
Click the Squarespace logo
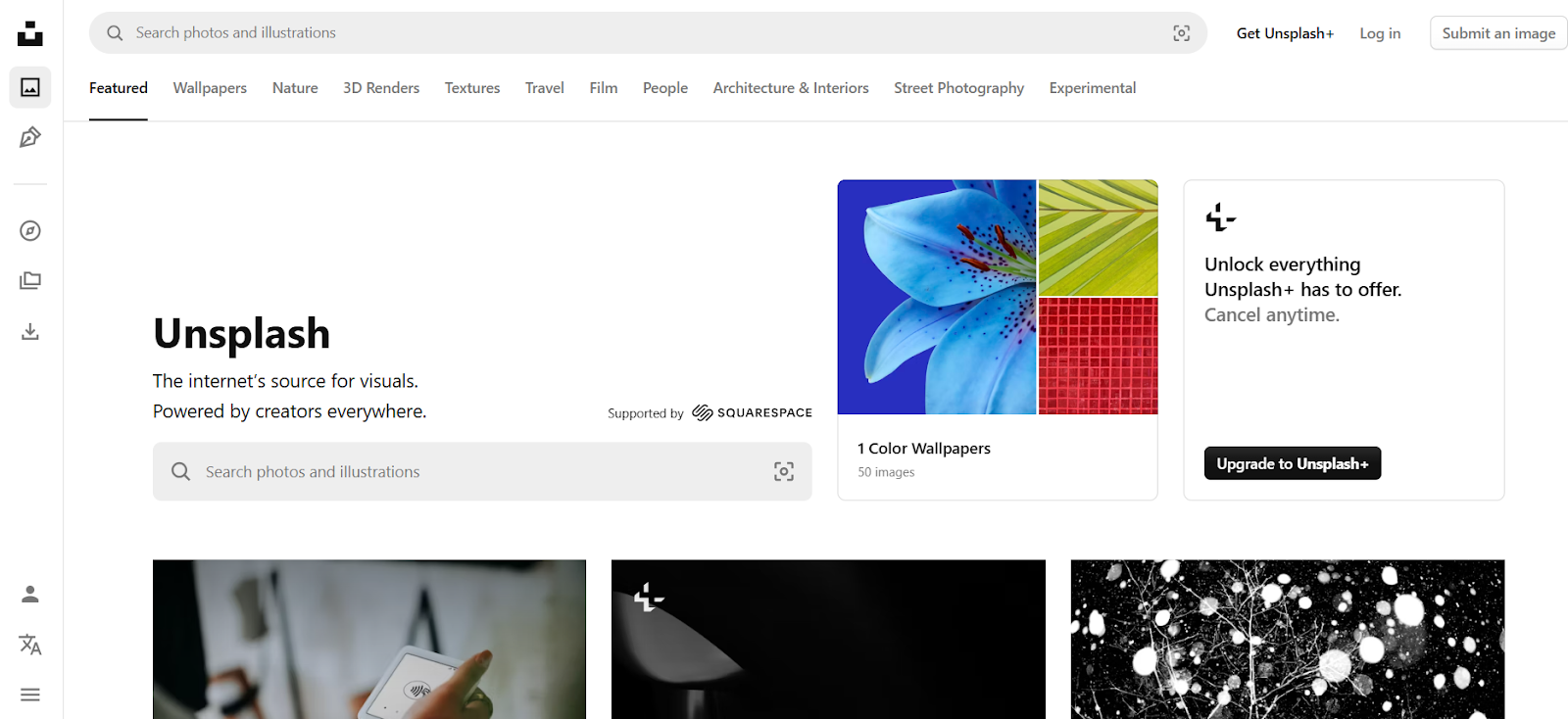tap(753, 412)
